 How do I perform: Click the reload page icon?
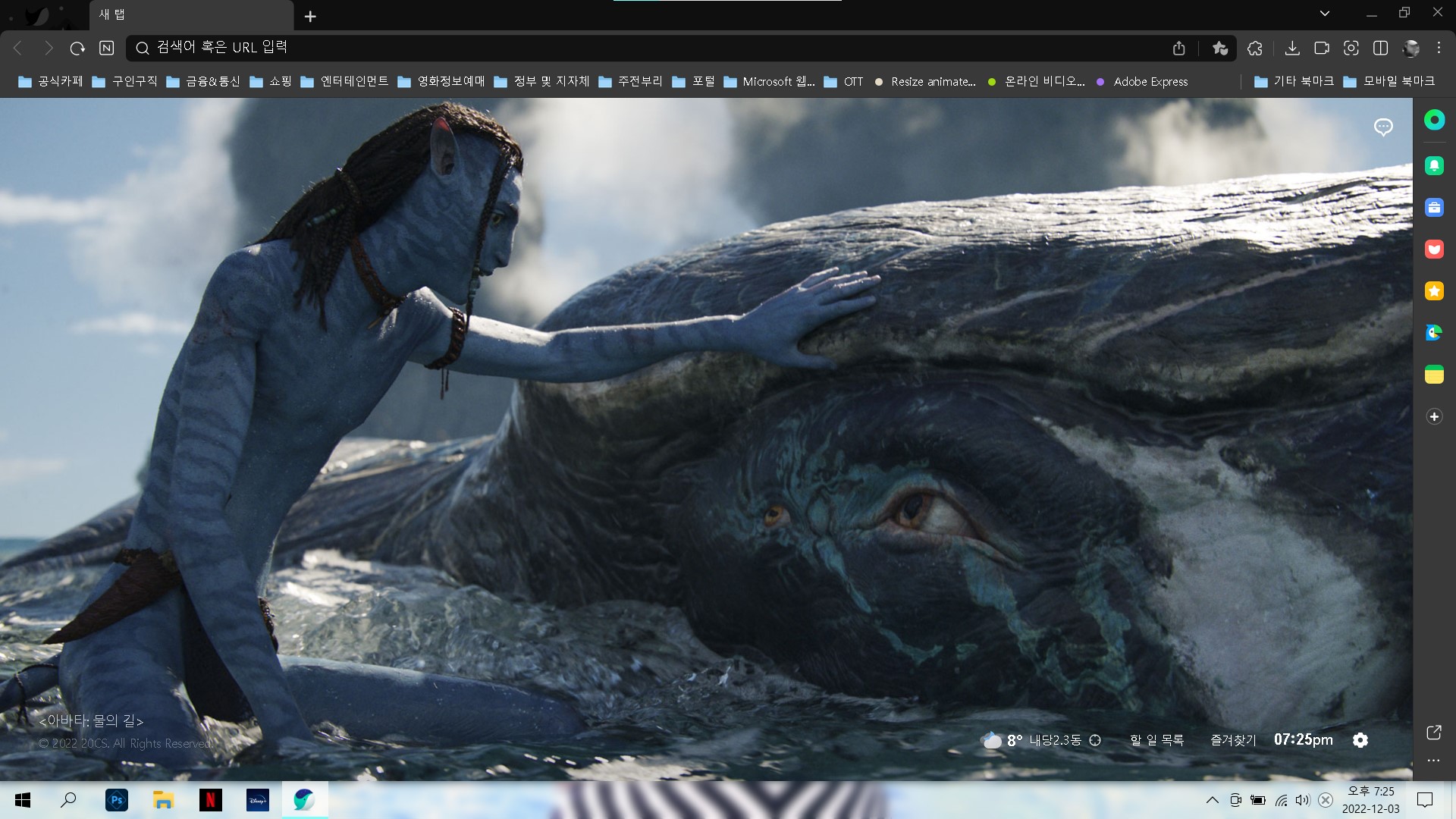pyautogui.click(x=77, y=48)
